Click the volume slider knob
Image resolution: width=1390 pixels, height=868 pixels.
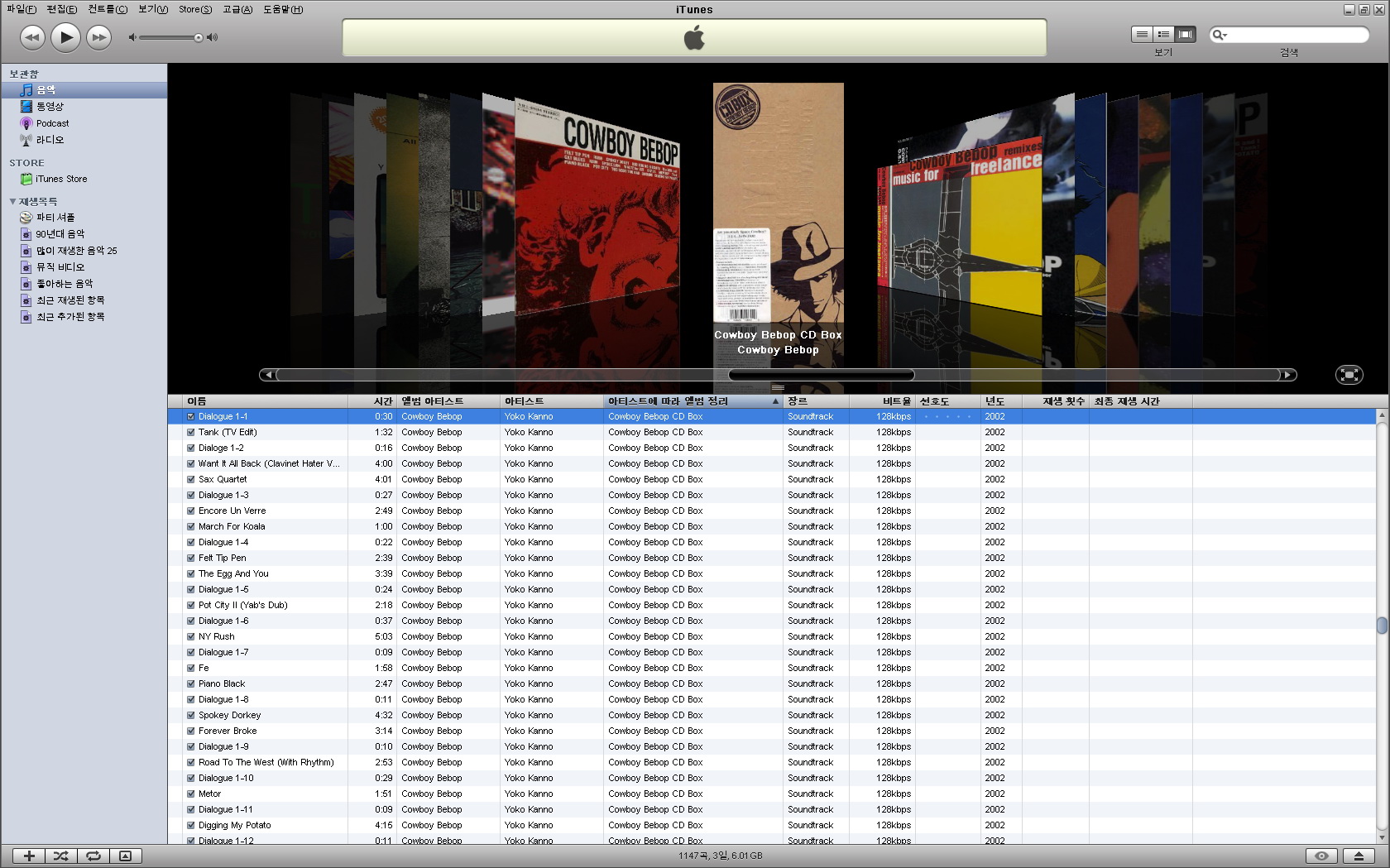(199, 37)
